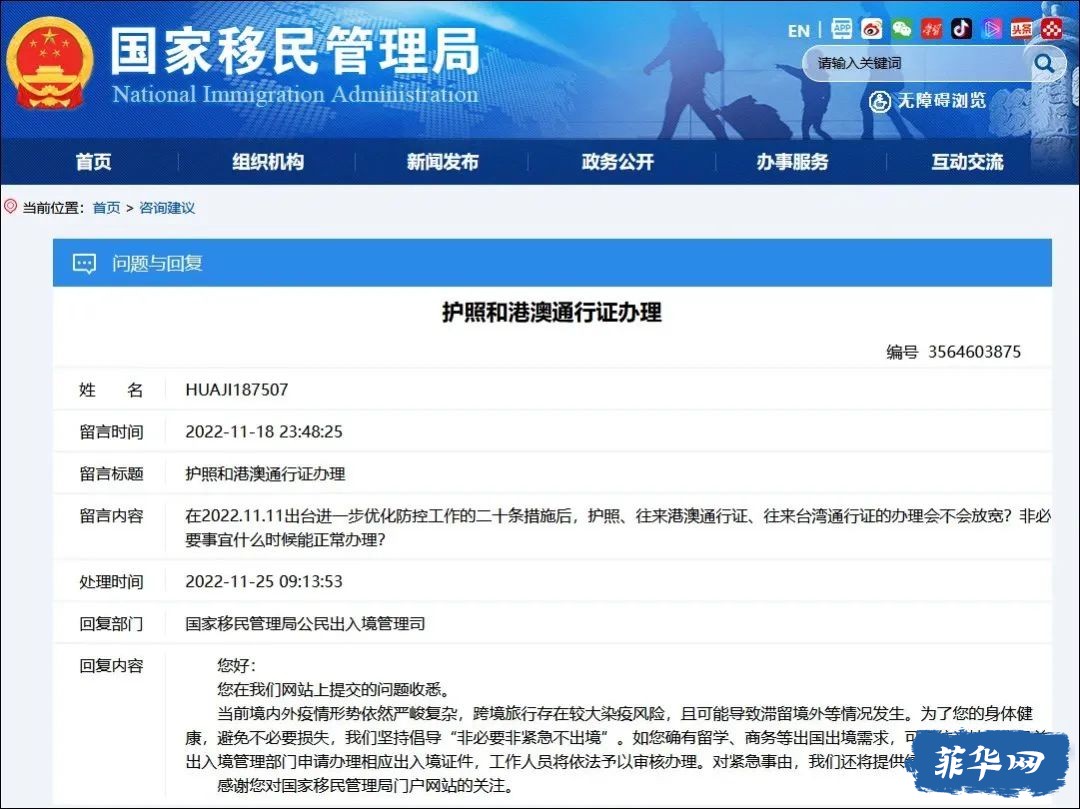1080x809 pixels.
Task: Click National Immigration Administration English title
Action: click(295, 94)
